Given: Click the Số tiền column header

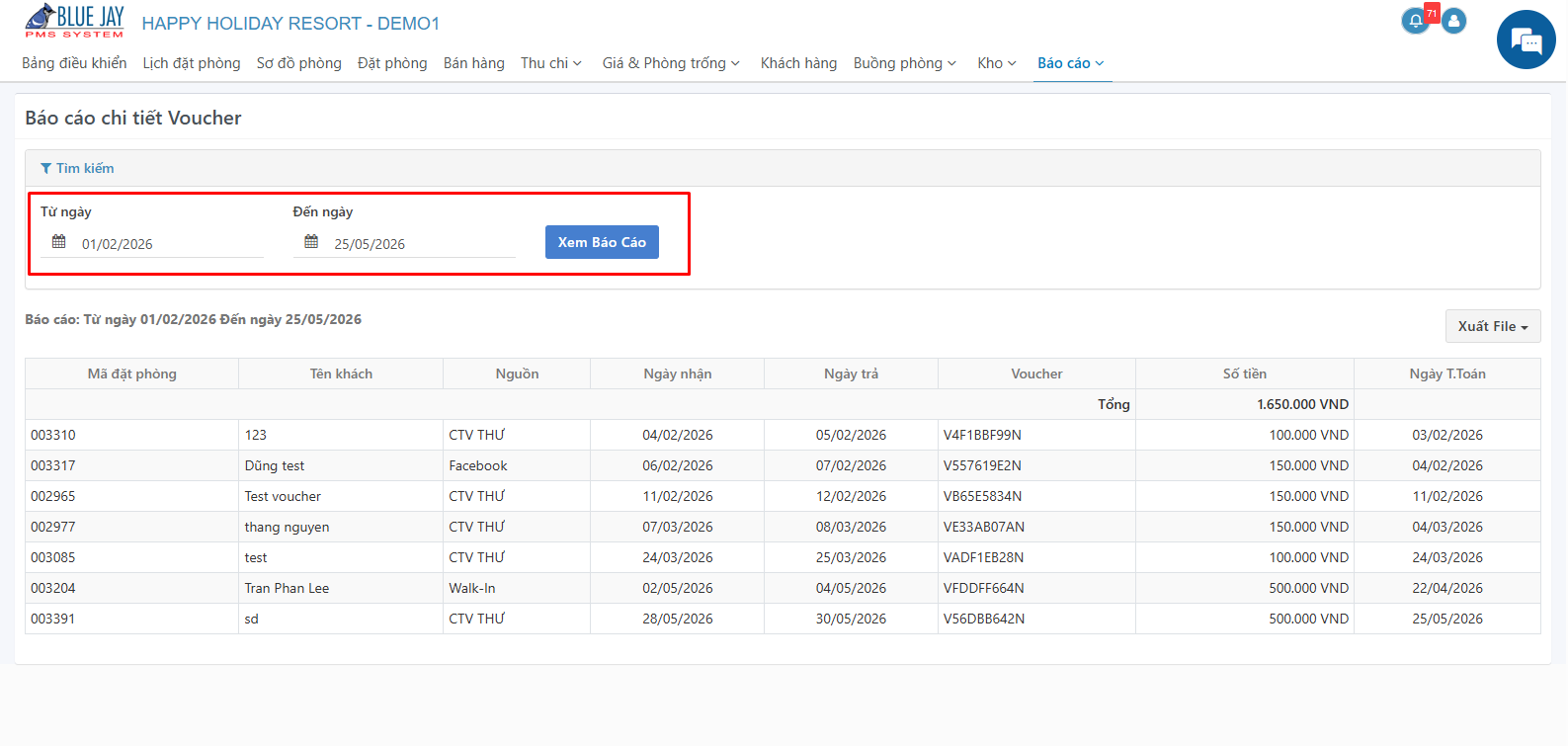Looking at the screenshot, I should coord(1245,373).
